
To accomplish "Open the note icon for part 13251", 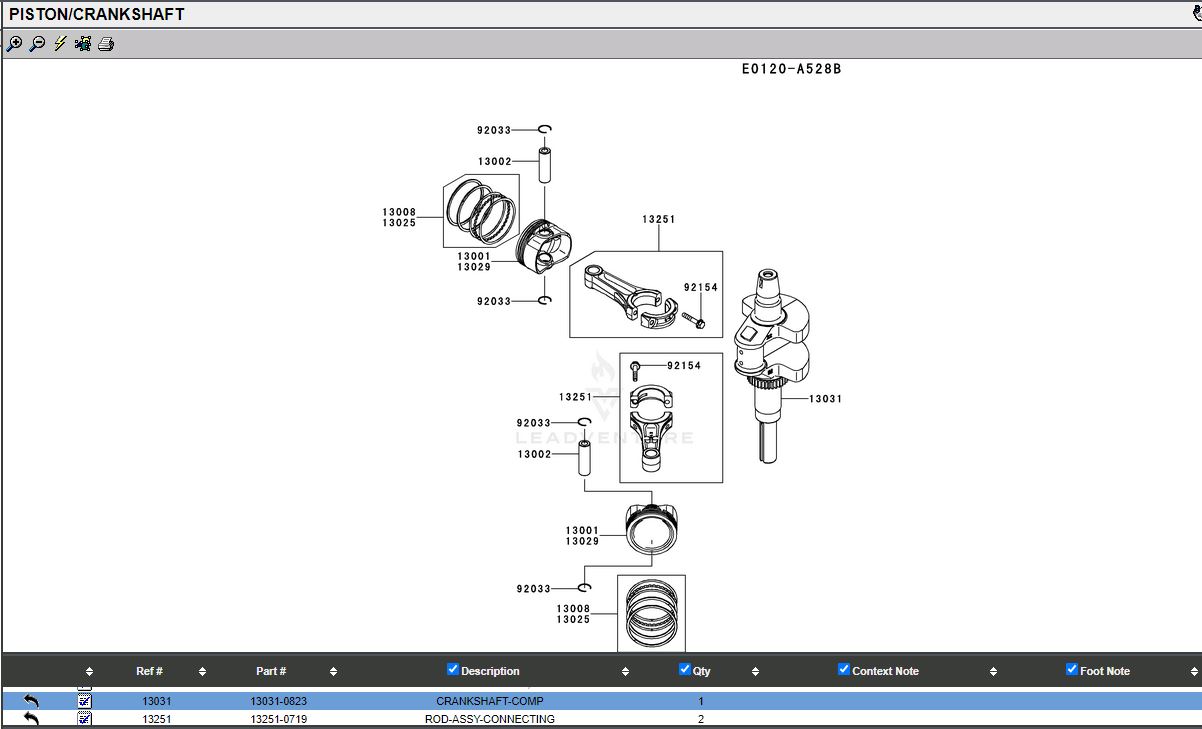I will point(85,719).
